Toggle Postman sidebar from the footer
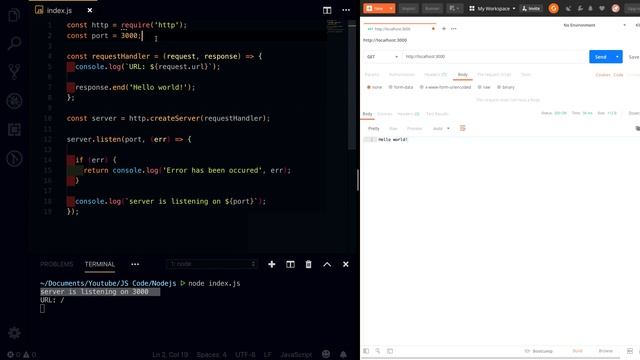The height and width of the screenshot is (360, 640). click(x=366, y=351)
